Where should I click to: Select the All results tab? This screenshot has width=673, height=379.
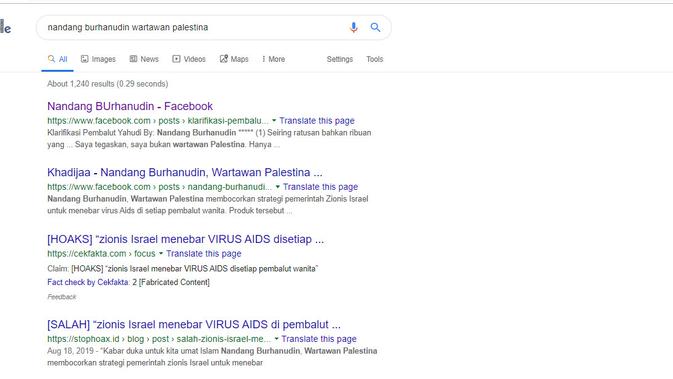58,59
